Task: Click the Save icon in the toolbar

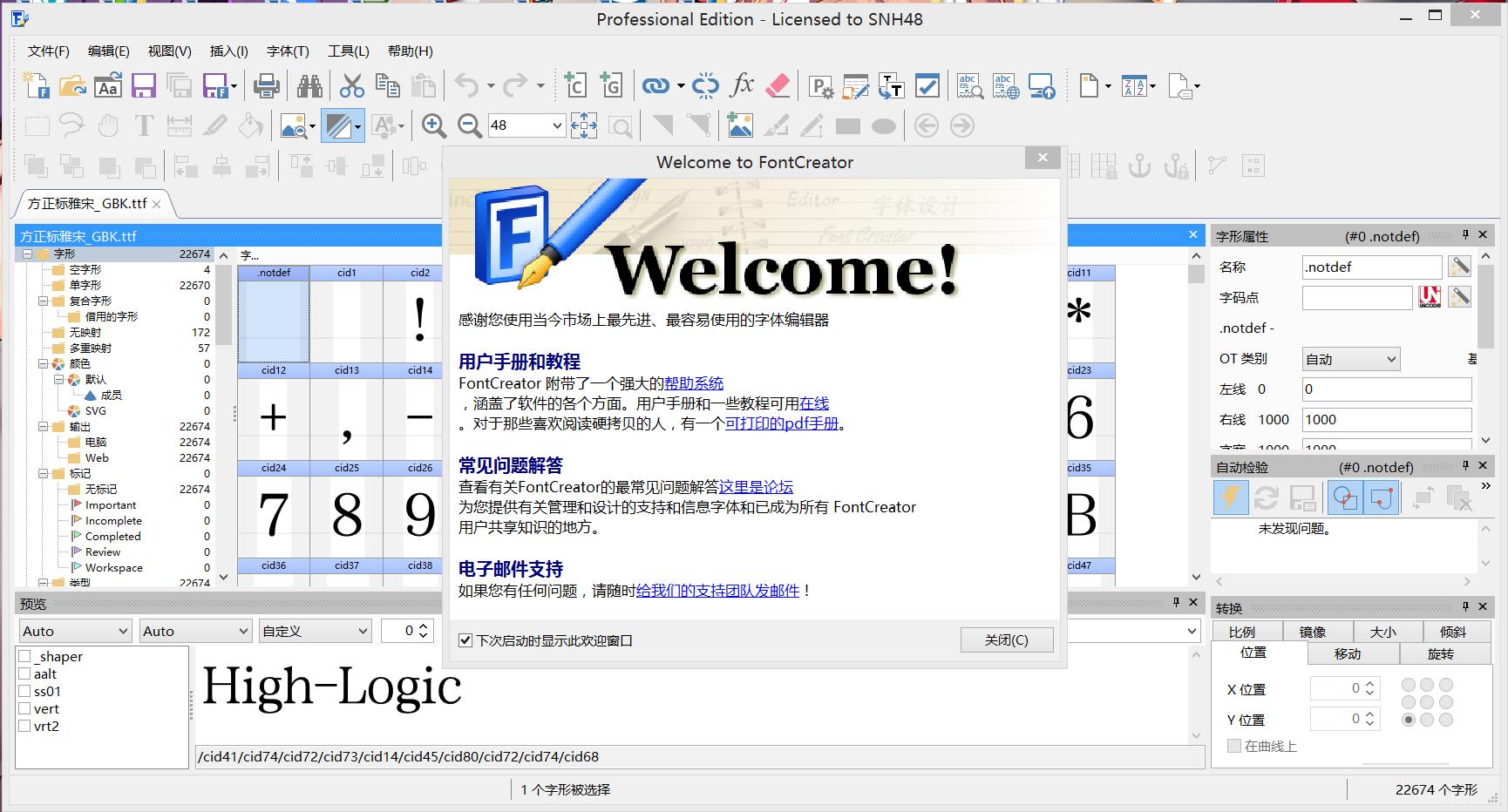Action: pos(144,85)
